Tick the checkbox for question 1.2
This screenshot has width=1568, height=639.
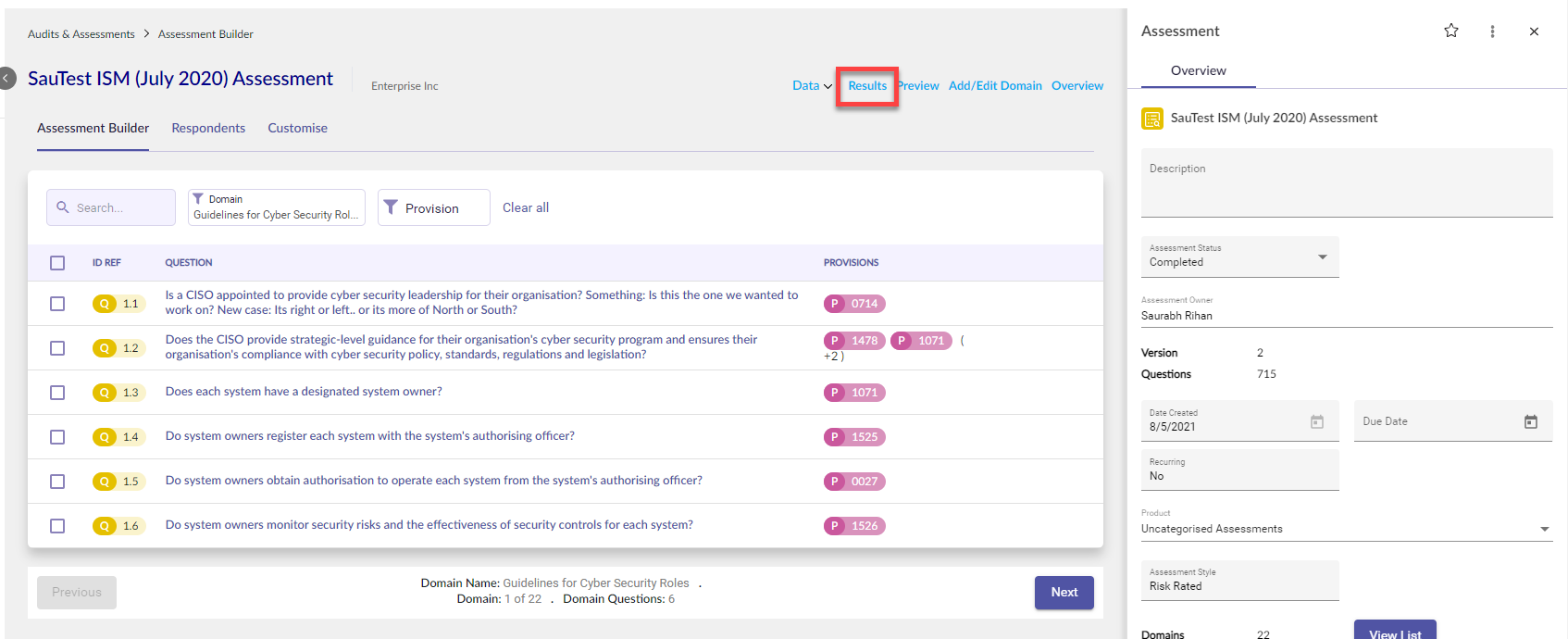point(57,348)
